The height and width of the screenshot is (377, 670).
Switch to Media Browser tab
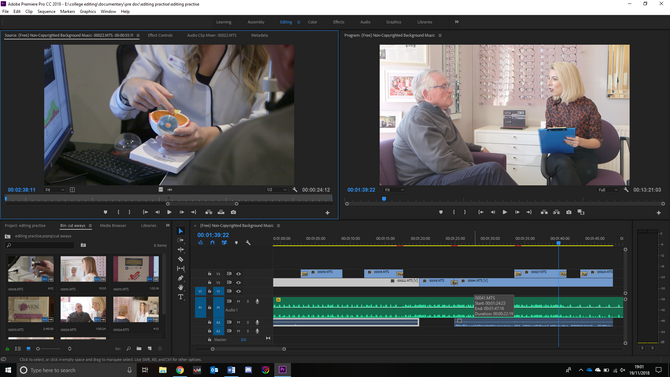[x=113, y=226]
